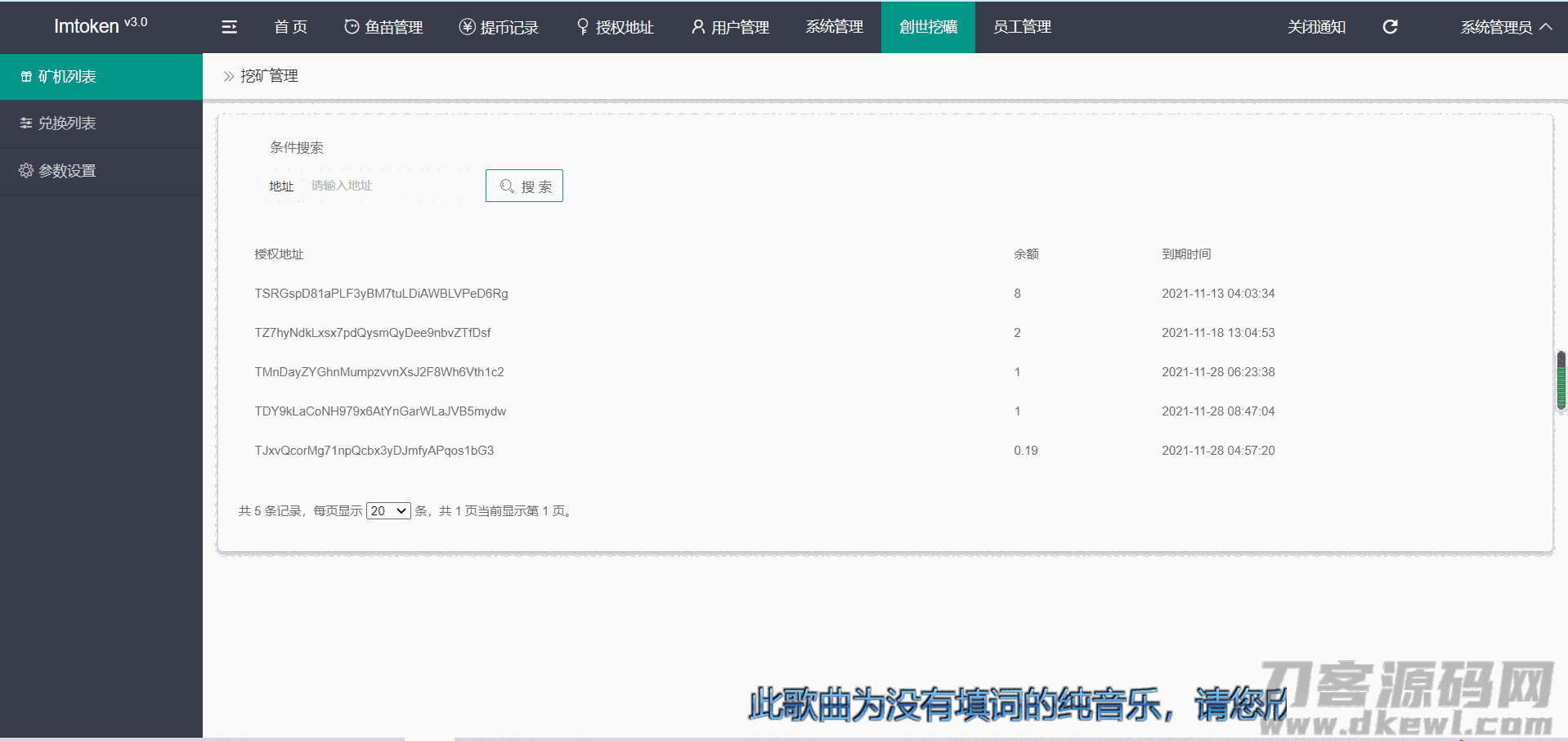Open the per-page 20 records dropdown

coord(388,511)
